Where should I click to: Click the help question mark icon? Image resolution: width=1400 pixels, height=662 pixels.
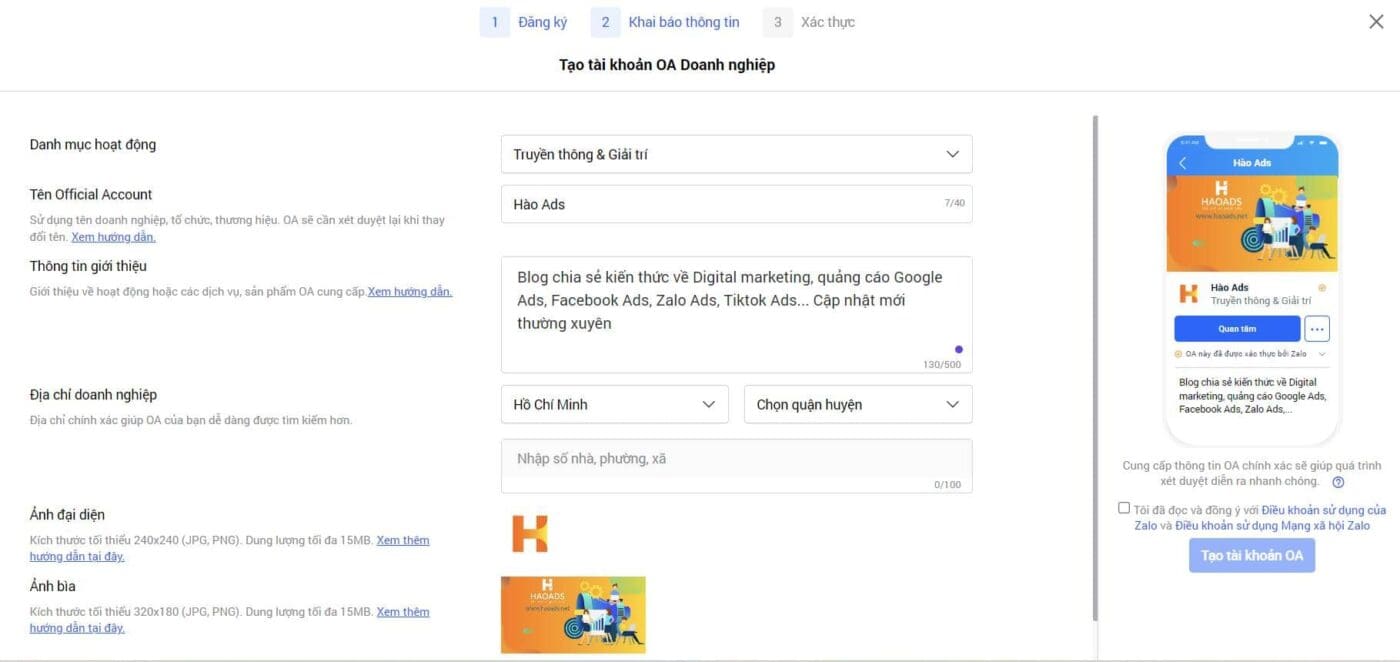[1338, 482]
